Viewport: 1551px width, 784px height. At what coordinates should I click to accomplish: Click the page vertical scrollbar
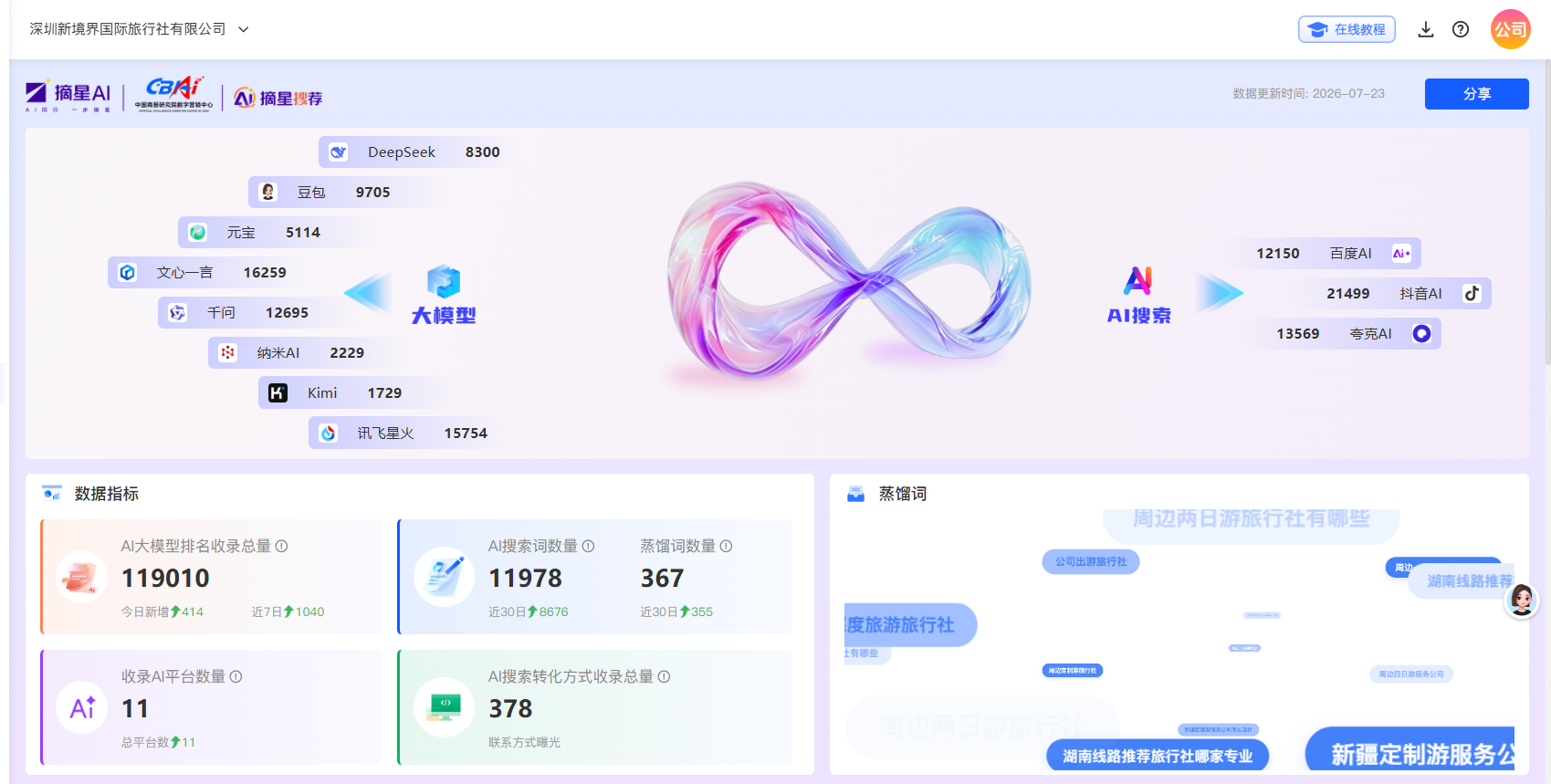pyautogui.click(x=1546, y=214)
